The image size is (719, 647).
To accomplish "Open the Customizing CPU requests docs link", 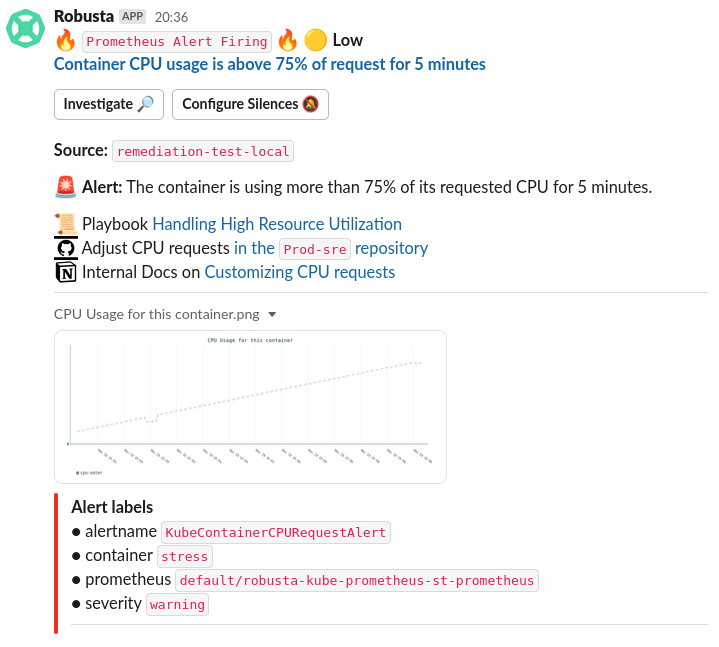I will [300, 272].
